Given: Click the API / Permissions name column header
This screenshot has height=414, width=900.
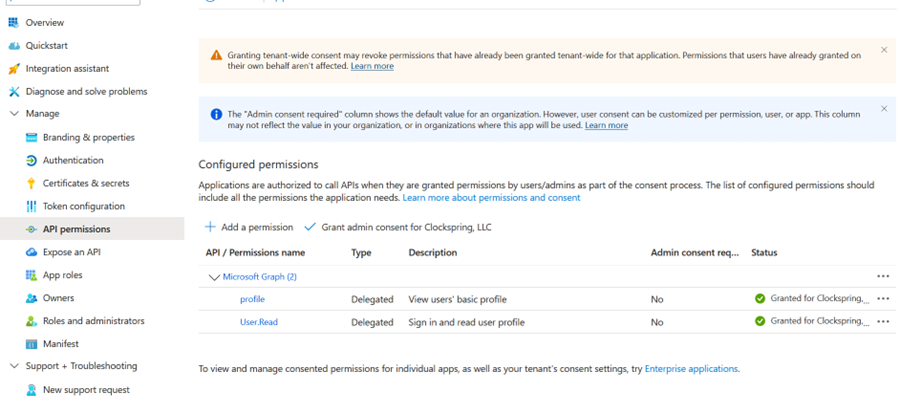Looking at the screenshot, I should [255, 253].
